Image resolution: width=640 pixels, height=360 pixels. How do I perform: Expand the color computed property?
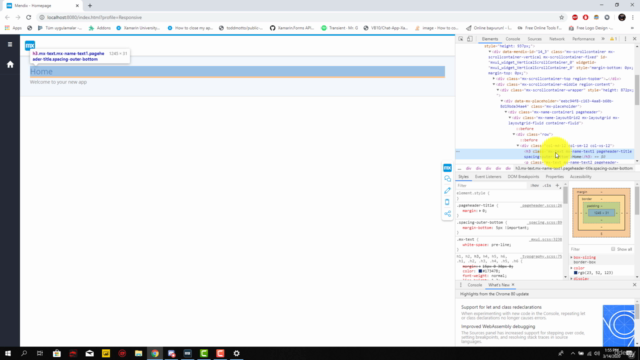[571, 268]
